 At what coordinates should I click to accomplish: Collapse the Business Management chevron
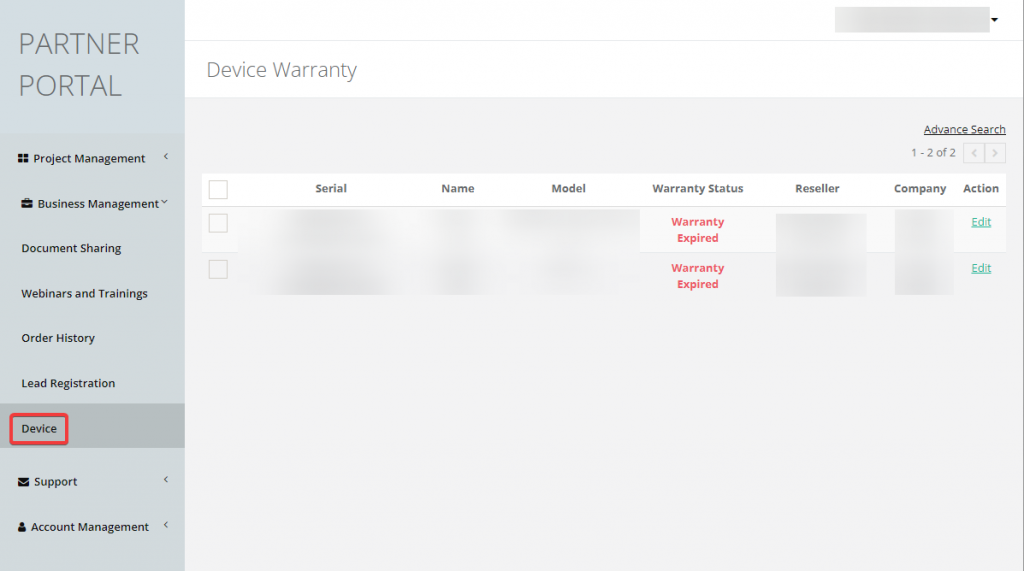pos(164,203)
